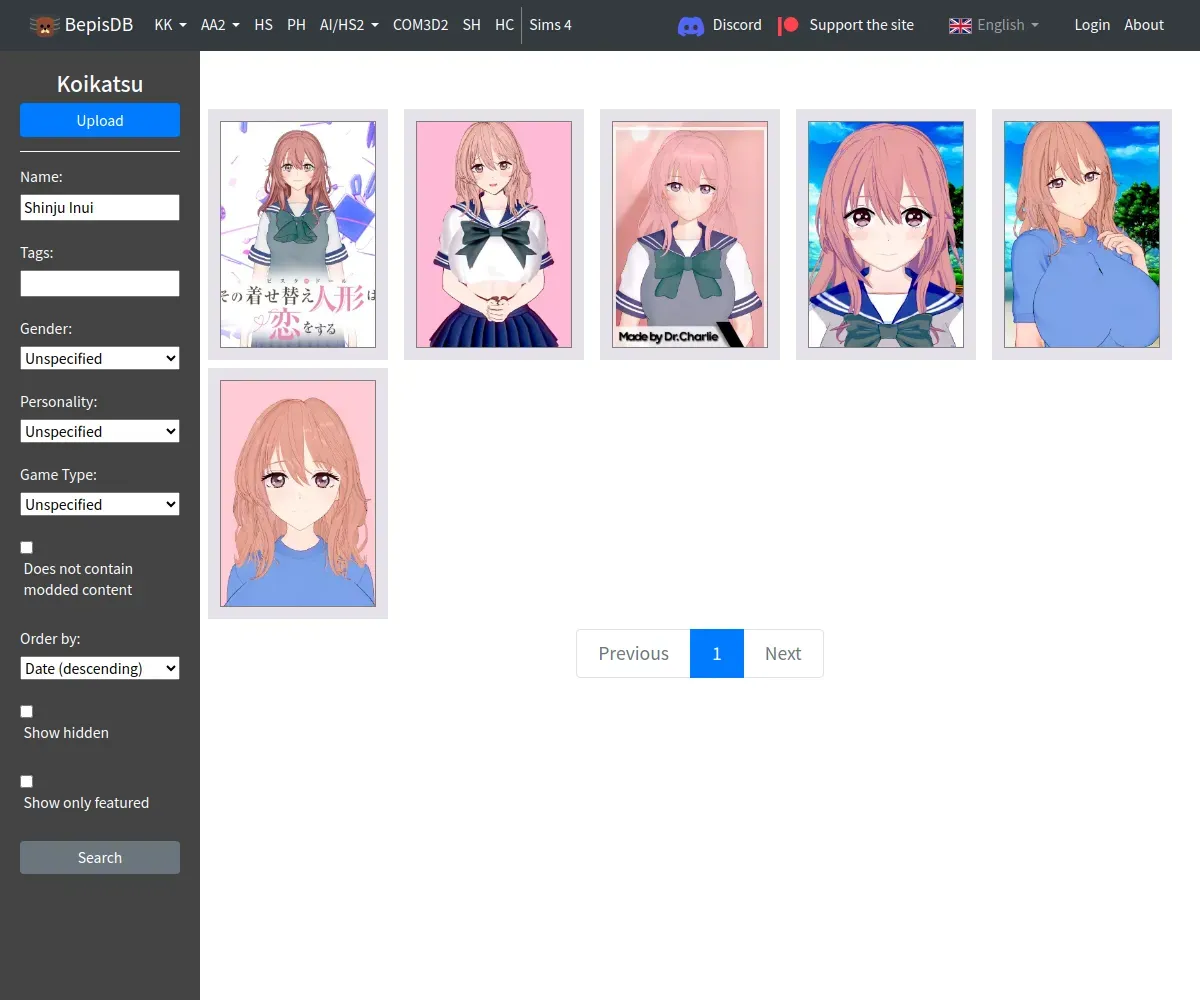Image resolution: width=1200 pixels, height=1000 pixels.
Task: Click the BepisDB site title text
Action: coord(99,25)
